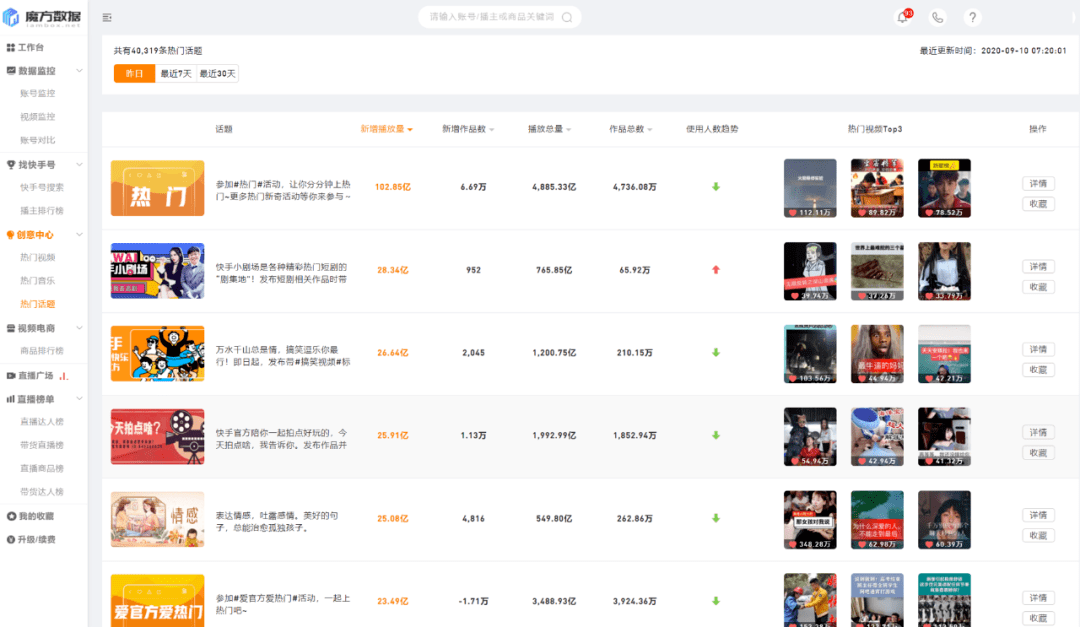Open the help question mark icon
Image resolution: width=1080 pixels, height=627 pixels.
point(971,17)
